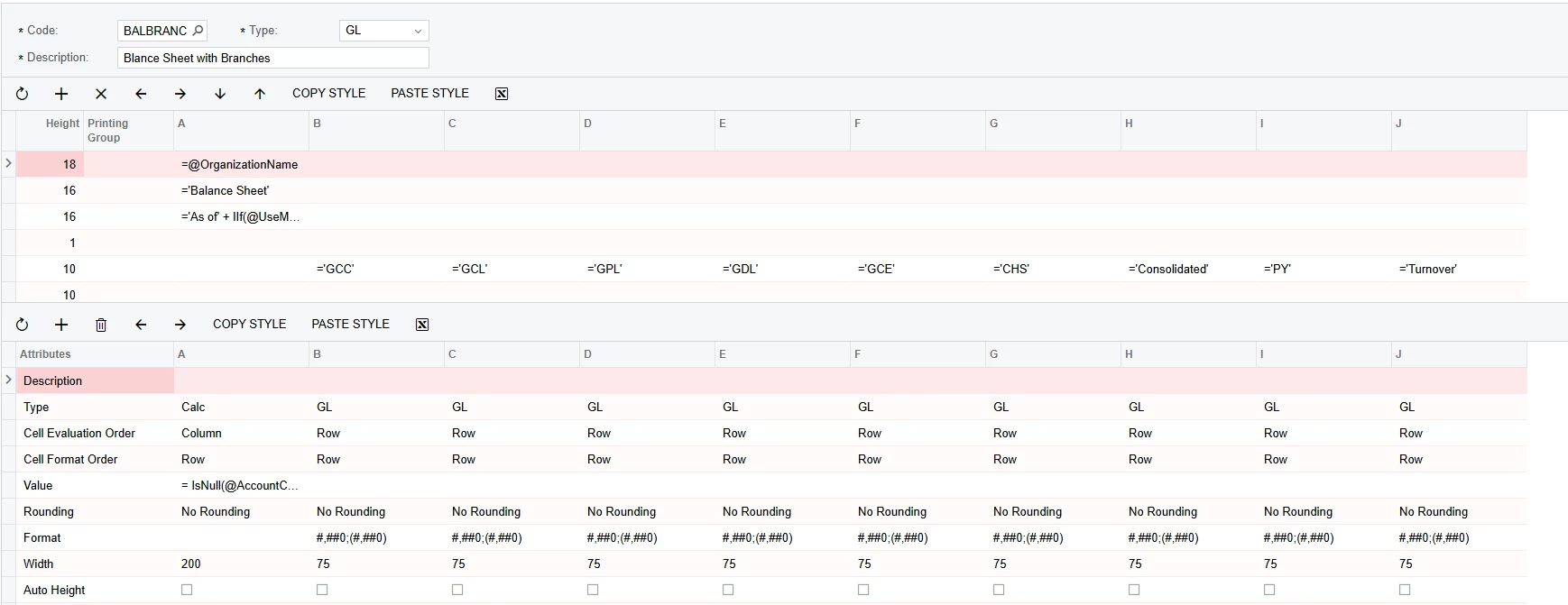The width and height of the screenshot is (1568, 605).
Task: Click the Format attribute label
Action: (42, 537)
